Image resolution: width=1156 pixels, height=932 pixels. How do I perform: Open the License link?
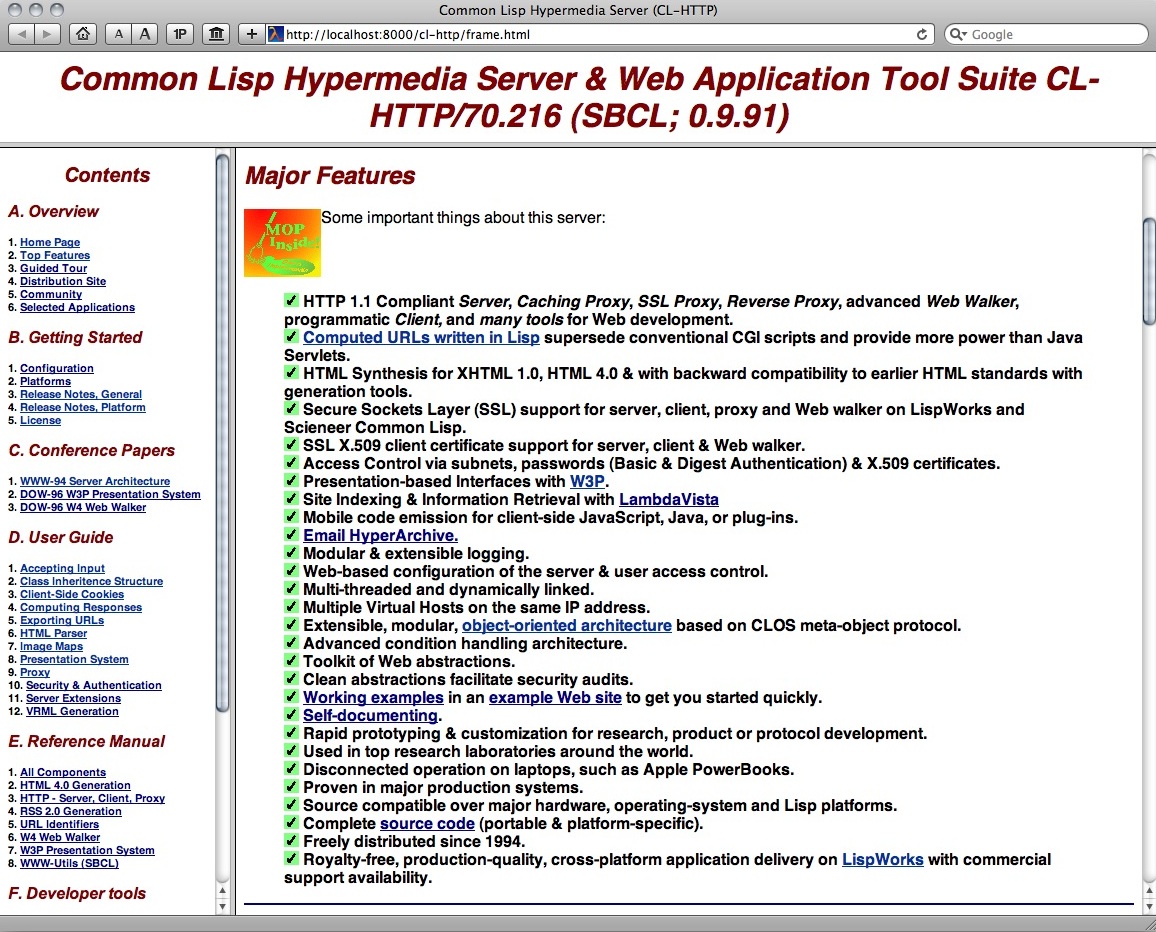tap(41, 420)
